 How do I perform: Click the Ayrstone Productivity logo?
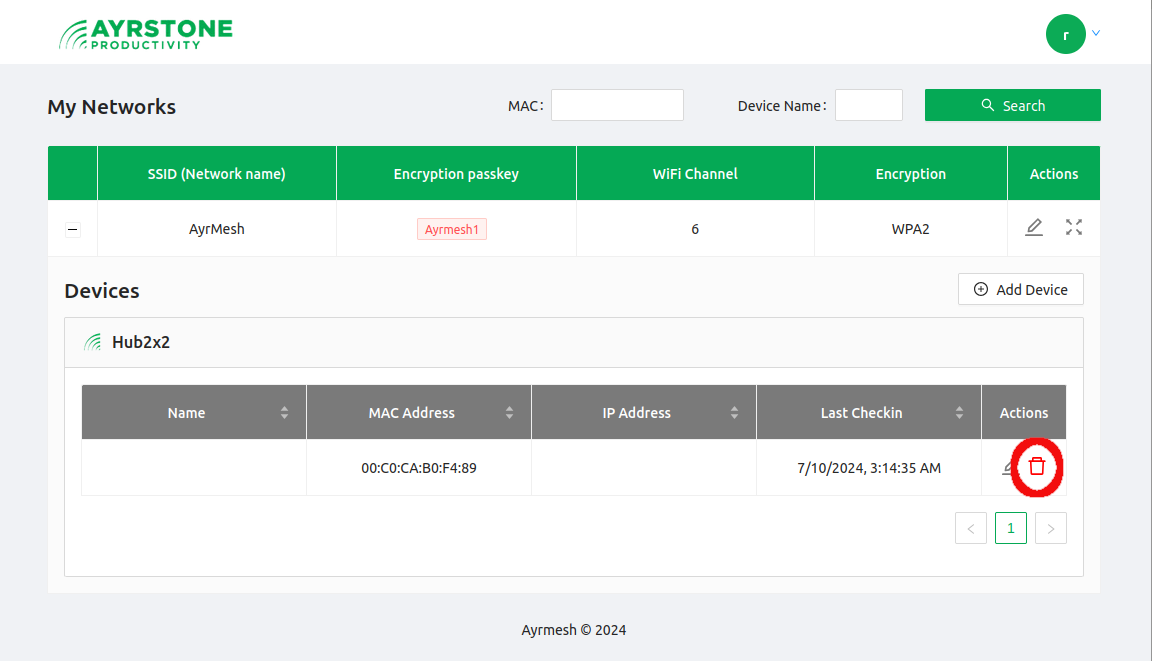pos(145,35)
